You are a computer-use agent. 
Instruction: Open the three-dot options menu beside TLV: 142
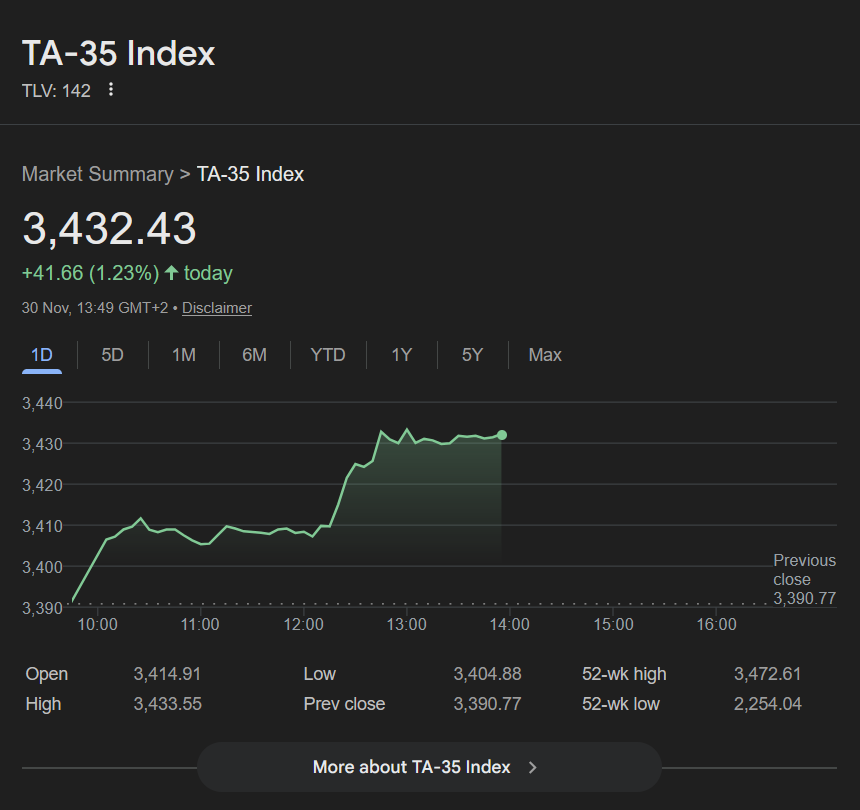tap(111, 89)
